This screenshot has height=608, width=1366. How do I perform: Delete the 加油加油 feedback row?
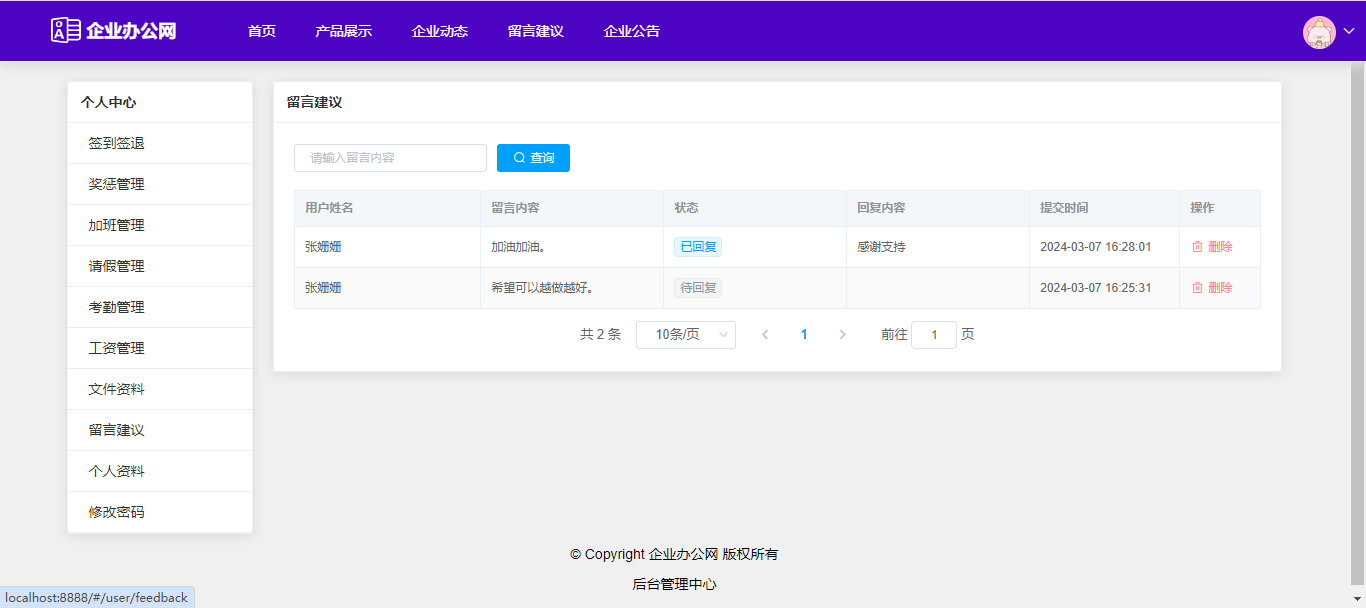(x=1212, y=247)
